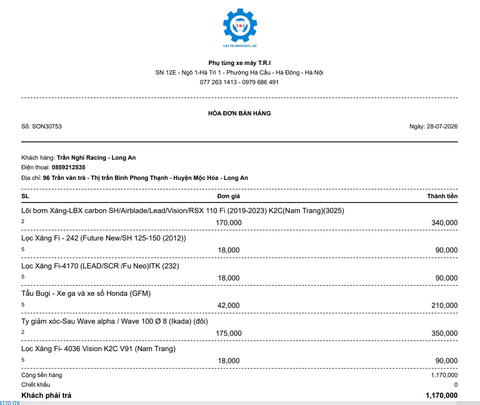Click line total '210,000'
The width and height of the screenshot is (480, 405).
444,305
